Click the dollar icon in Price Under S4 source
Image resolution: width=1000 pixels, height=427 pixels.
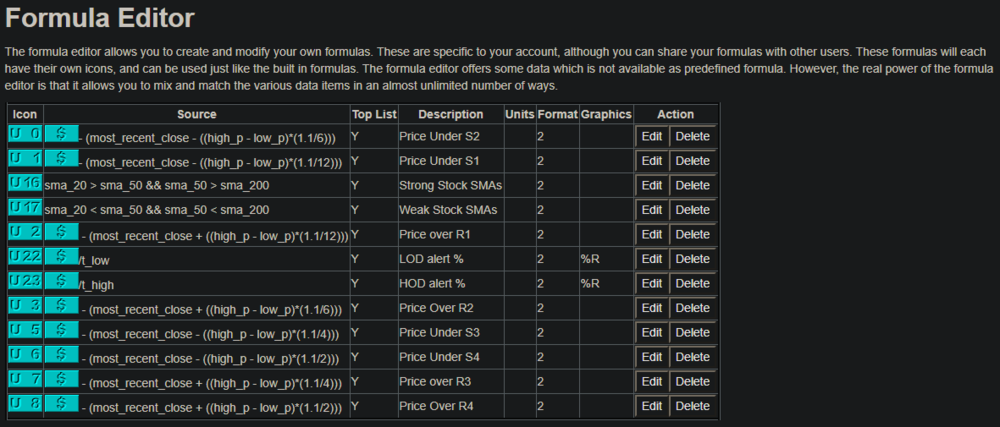pyautogui.click(x=62, y=354)
